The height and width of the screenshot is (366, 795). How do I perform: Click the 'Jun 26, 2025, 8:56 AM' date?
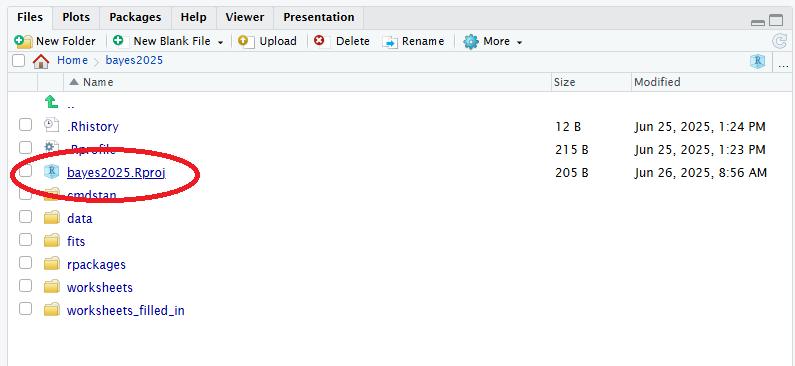(701, 173)
